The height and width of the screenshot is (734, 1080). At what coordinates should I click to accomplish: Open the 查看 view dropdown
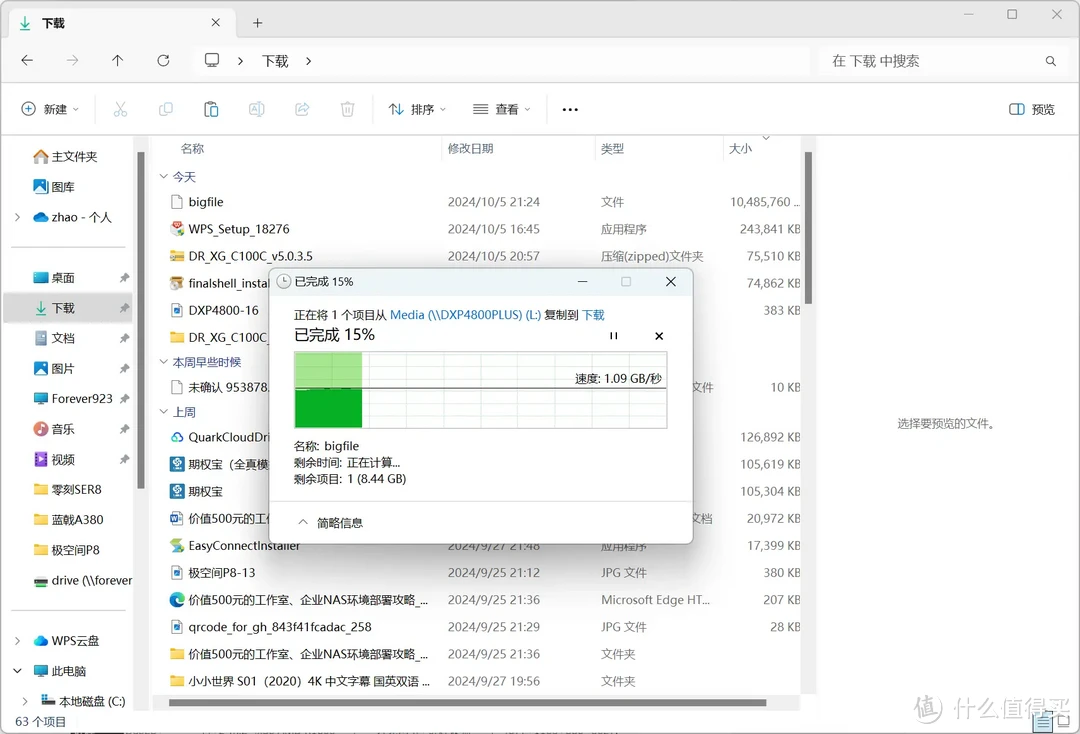pos(501,109)
